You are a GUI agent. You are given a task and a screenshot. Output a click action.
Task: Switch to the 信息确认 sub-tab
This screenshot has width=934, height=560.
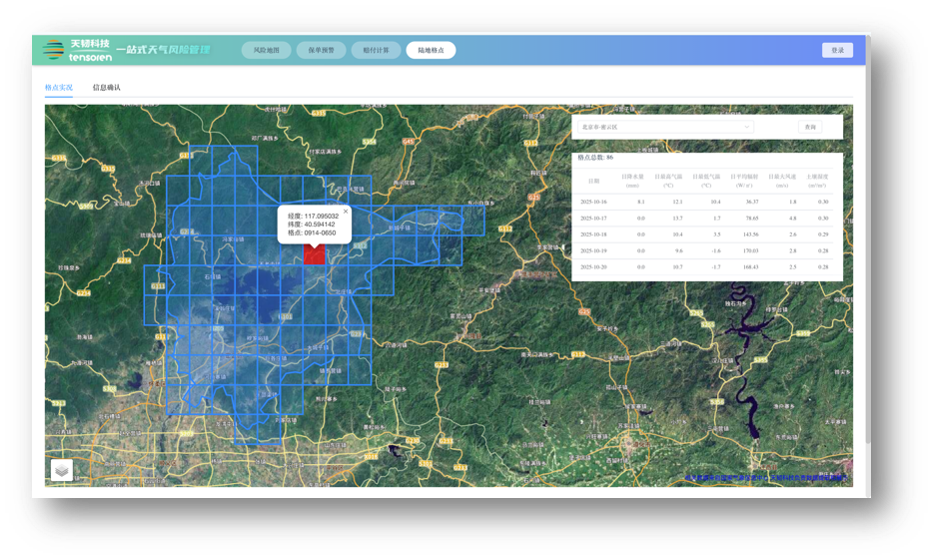[106, 88]
